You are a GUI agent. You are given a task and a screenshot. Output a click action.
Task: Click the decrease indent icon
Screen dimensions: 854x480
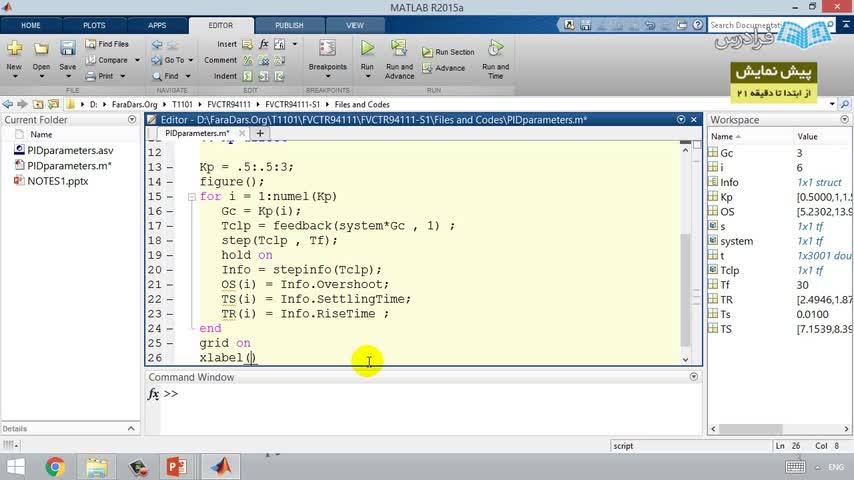pyautogui.click(x=279, y=76)
